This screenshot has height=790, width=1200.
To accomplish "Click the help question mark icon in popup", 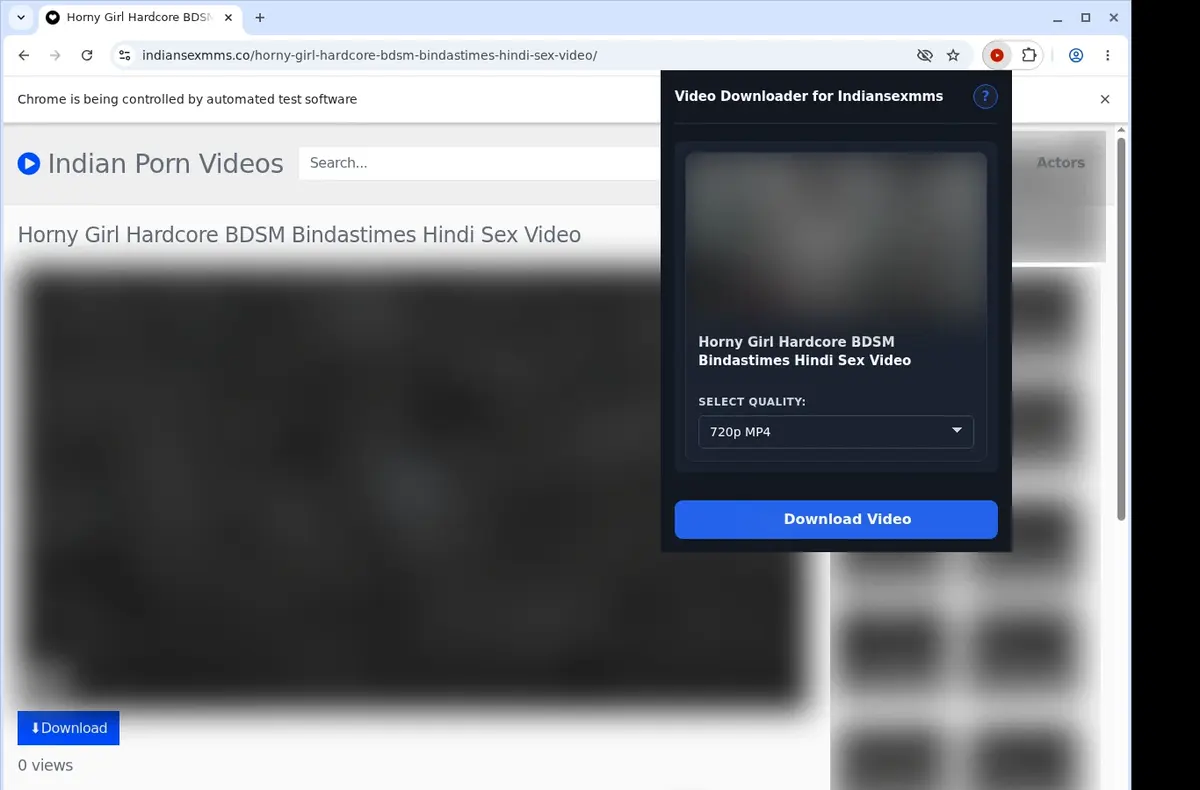I will [985, 96].
